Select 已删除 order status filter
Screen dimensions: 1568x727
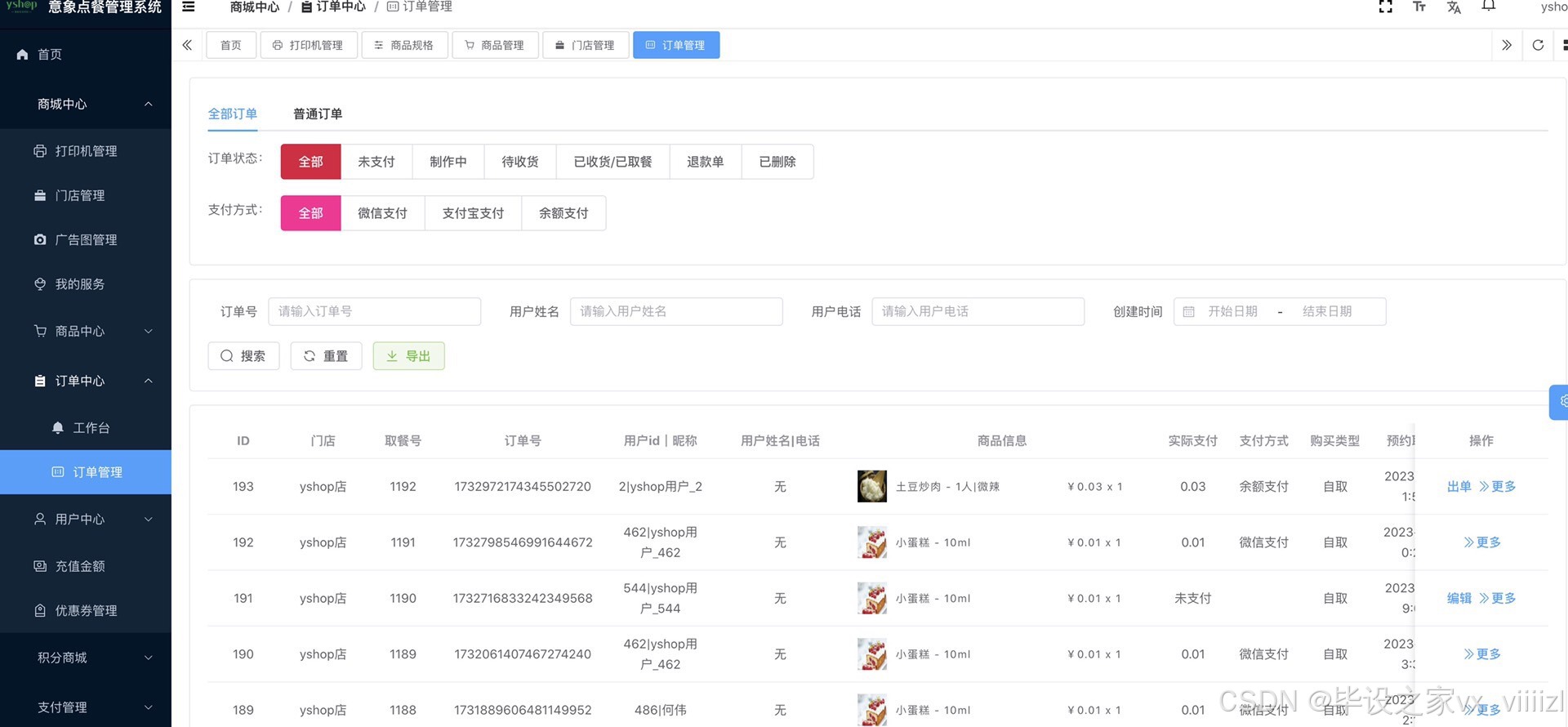[x=777, y=162]
